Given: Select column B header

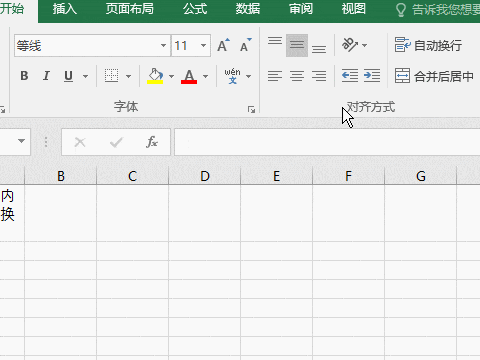Looking at the screenshot, I should click(x=60, y=176).
